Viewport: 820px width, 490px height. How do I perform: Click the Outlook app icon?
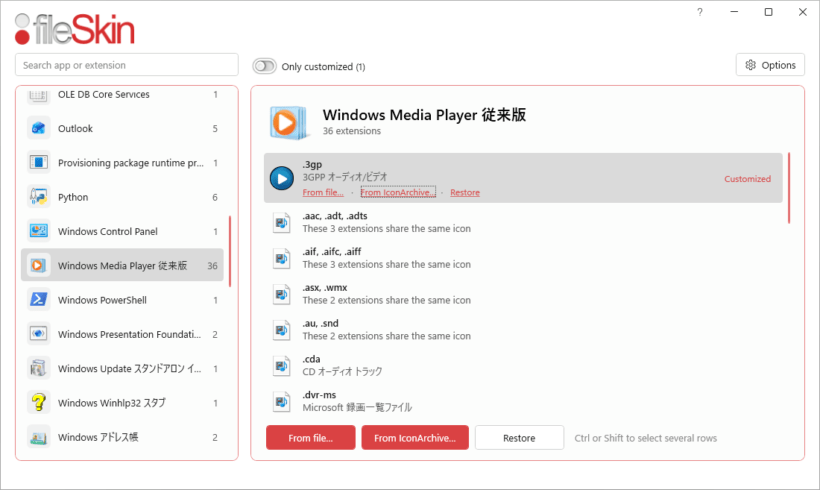[38, 128]
